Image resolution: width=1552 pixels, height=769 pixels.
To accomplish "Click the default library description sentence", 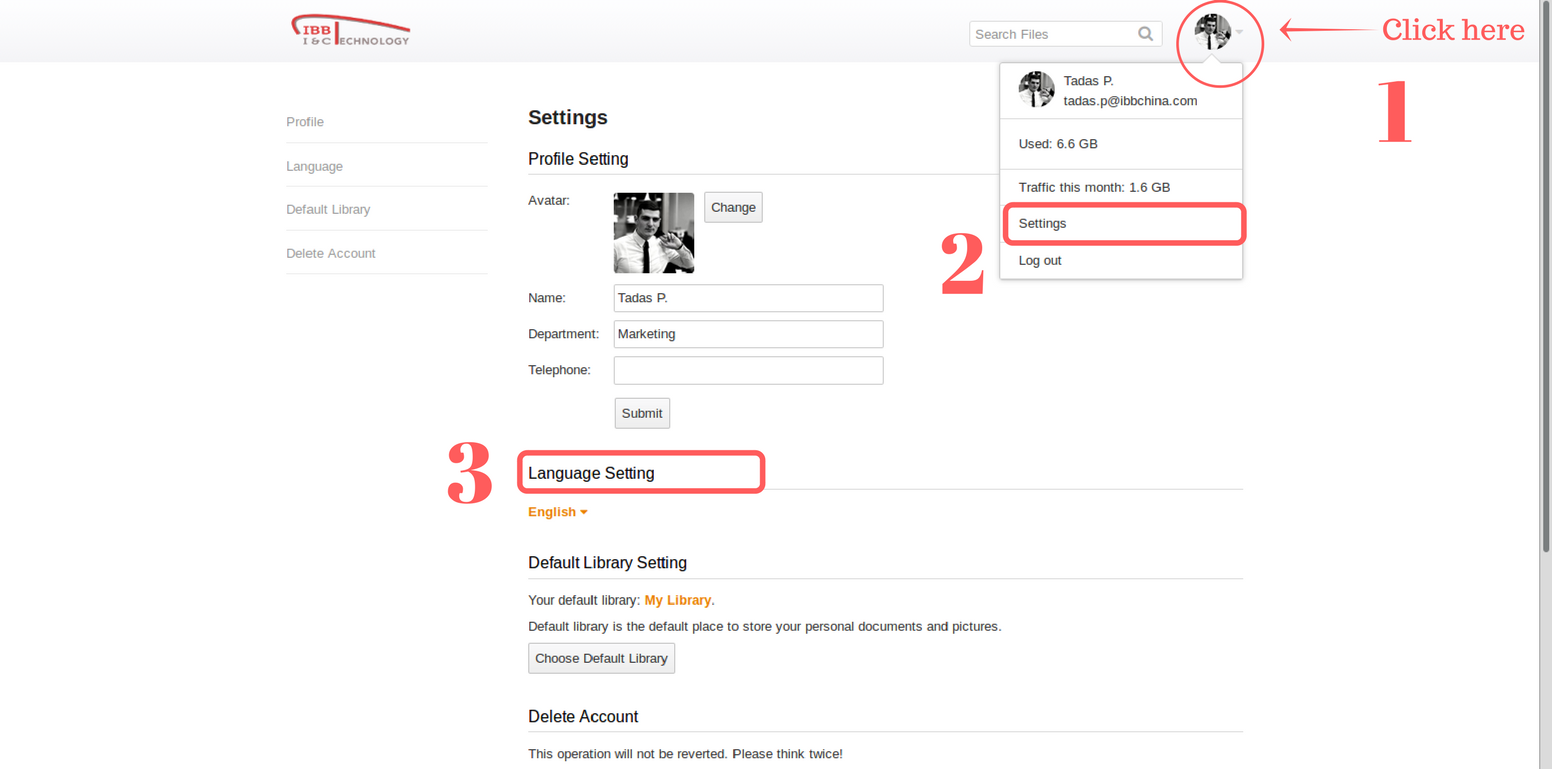I will pyautogui.click(x=765, y=627).
